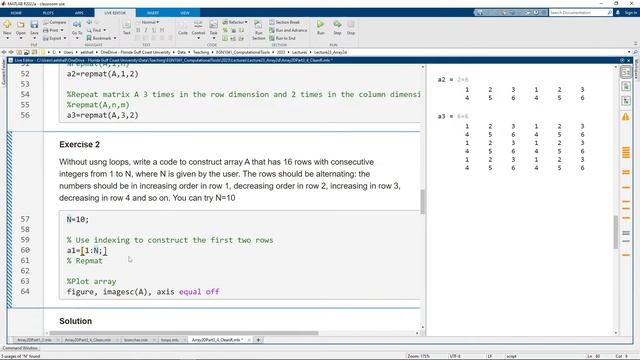The width and height of the screenshot is (640, 360).
Task: Toggle underline text formatting
Action: pyautogui.click(x=154, y=30)
